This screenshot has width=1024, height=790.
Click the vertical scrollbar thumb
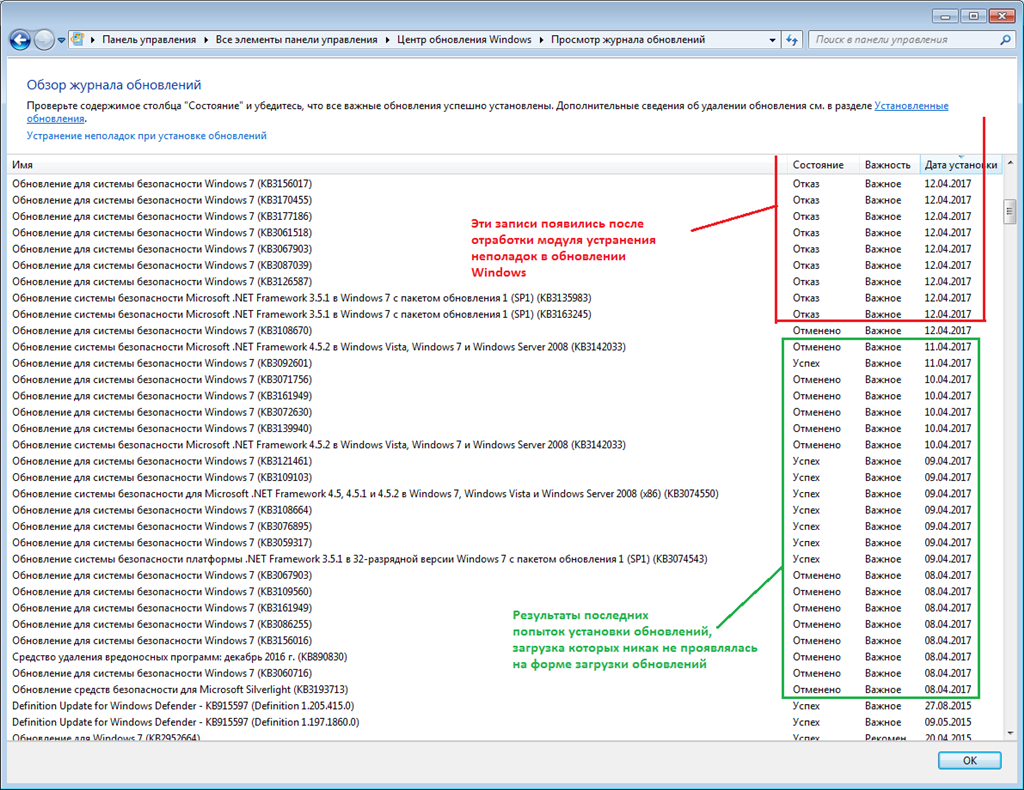click(x=1010, y=212)
